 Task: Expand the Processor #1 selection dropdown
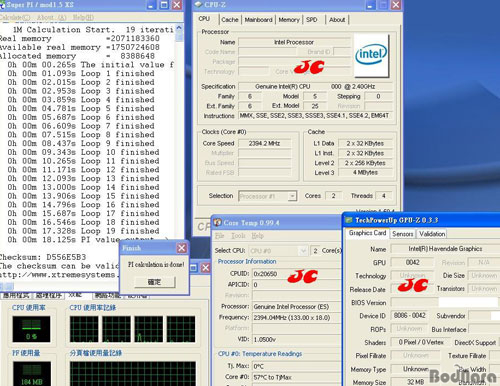(292, 196)
